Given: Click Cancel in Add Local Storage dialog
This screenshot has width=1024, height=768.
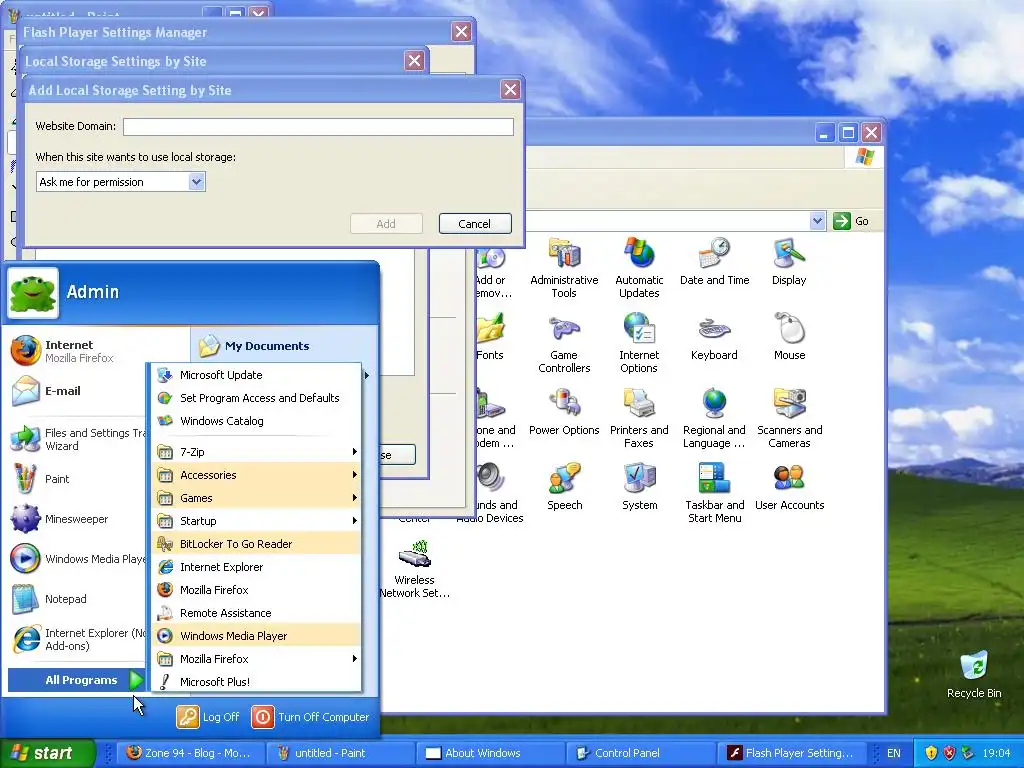Looking at the screenshot, I should tap(475, 223).
